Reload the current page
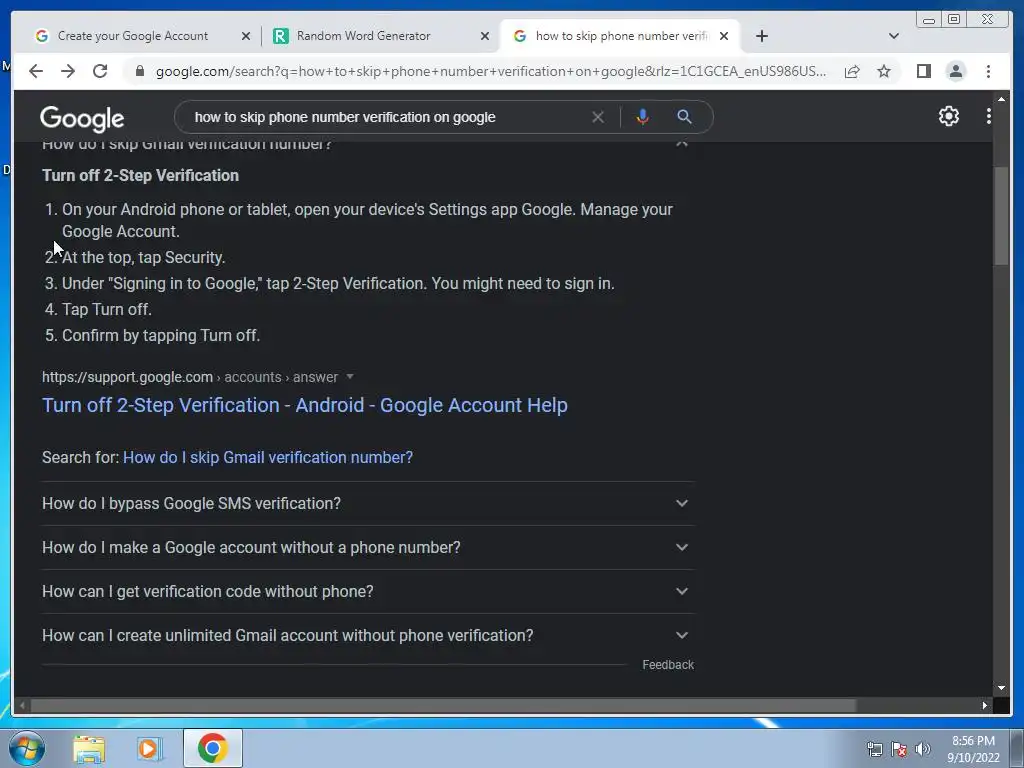The width and height of the screenshot is (1024, 768). tap(100, 71)
